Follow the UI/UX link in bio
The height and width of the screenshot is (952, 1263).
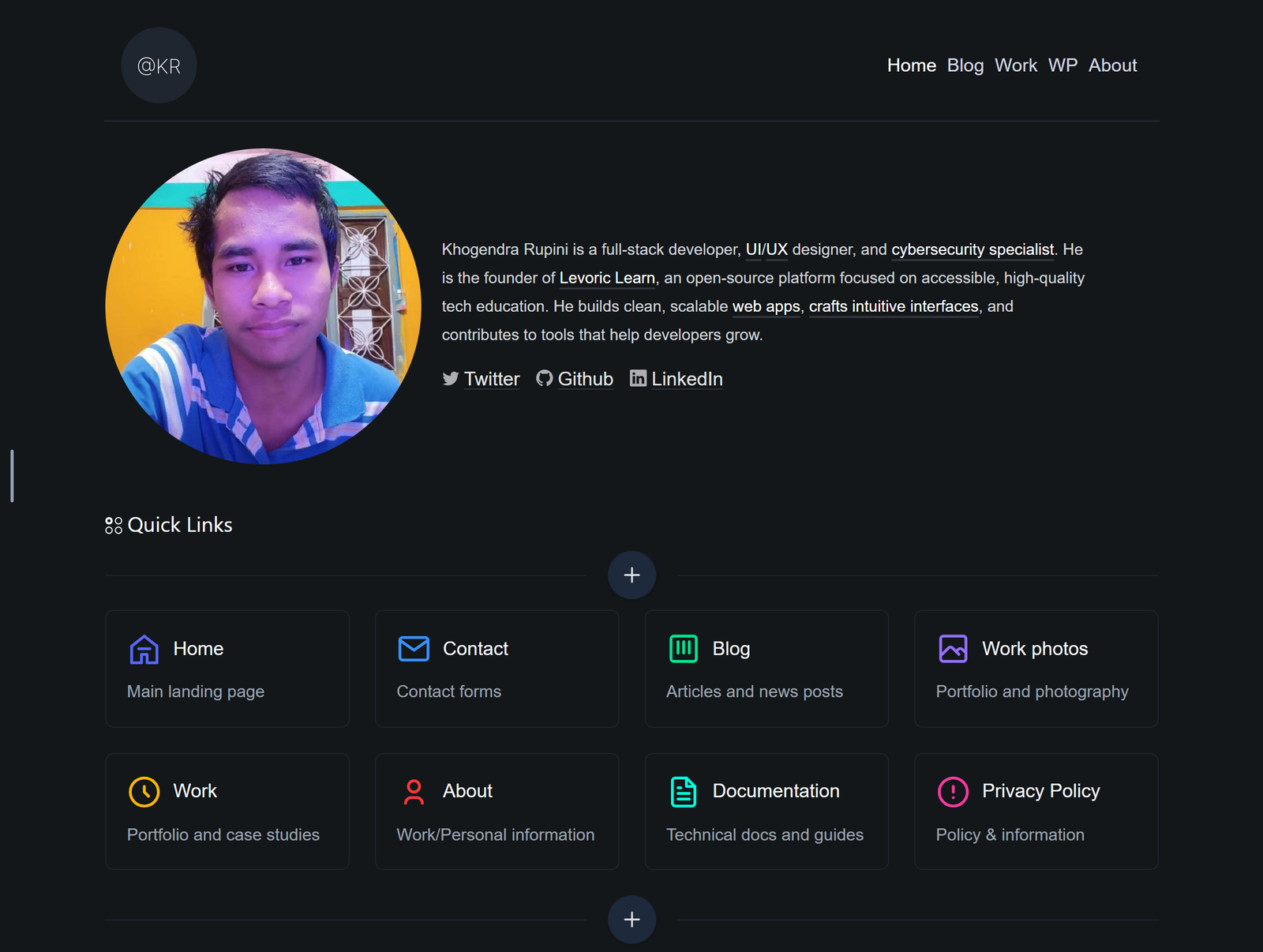pyautogui.click(x=766, y=249)
